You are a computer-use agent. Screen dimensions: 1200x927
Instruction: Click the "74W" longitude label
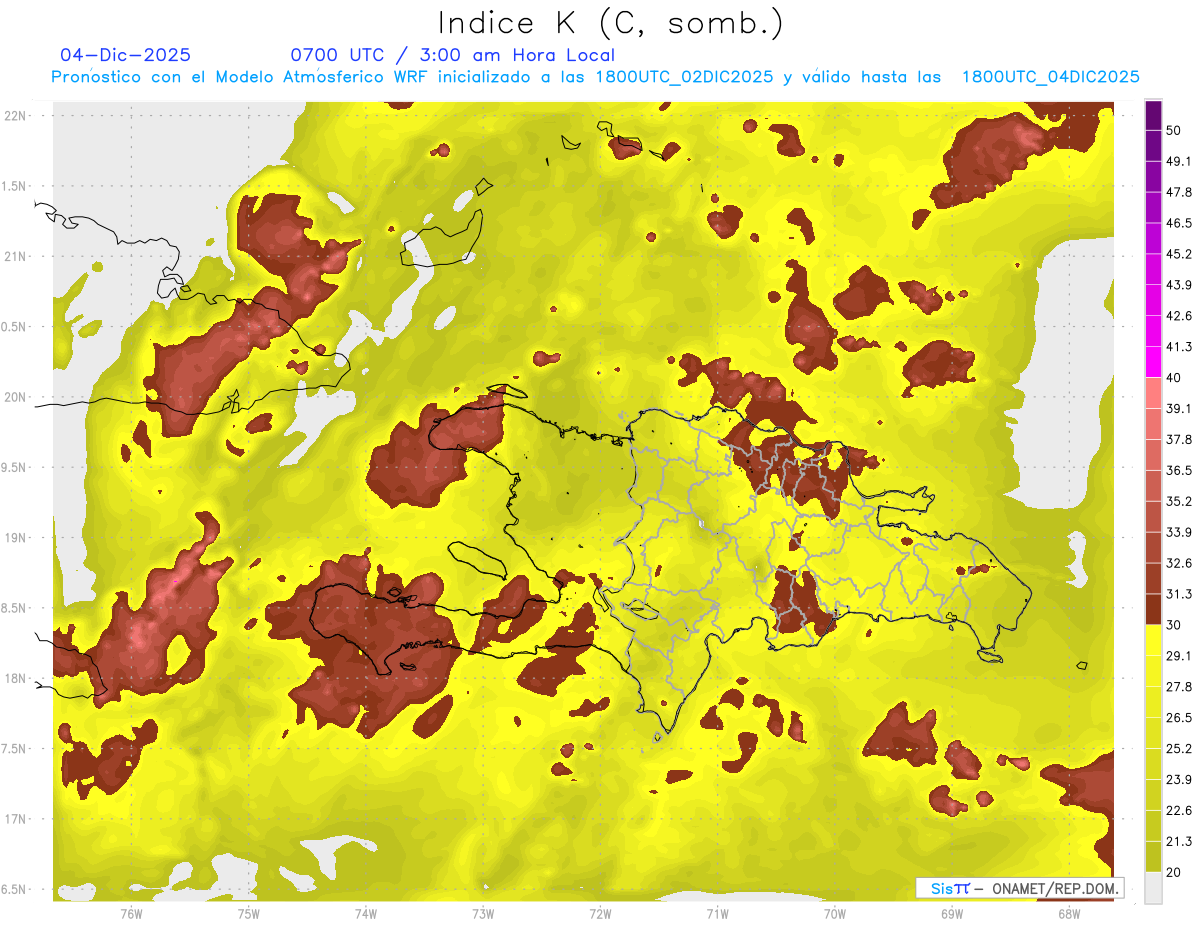tap(365, 913)
